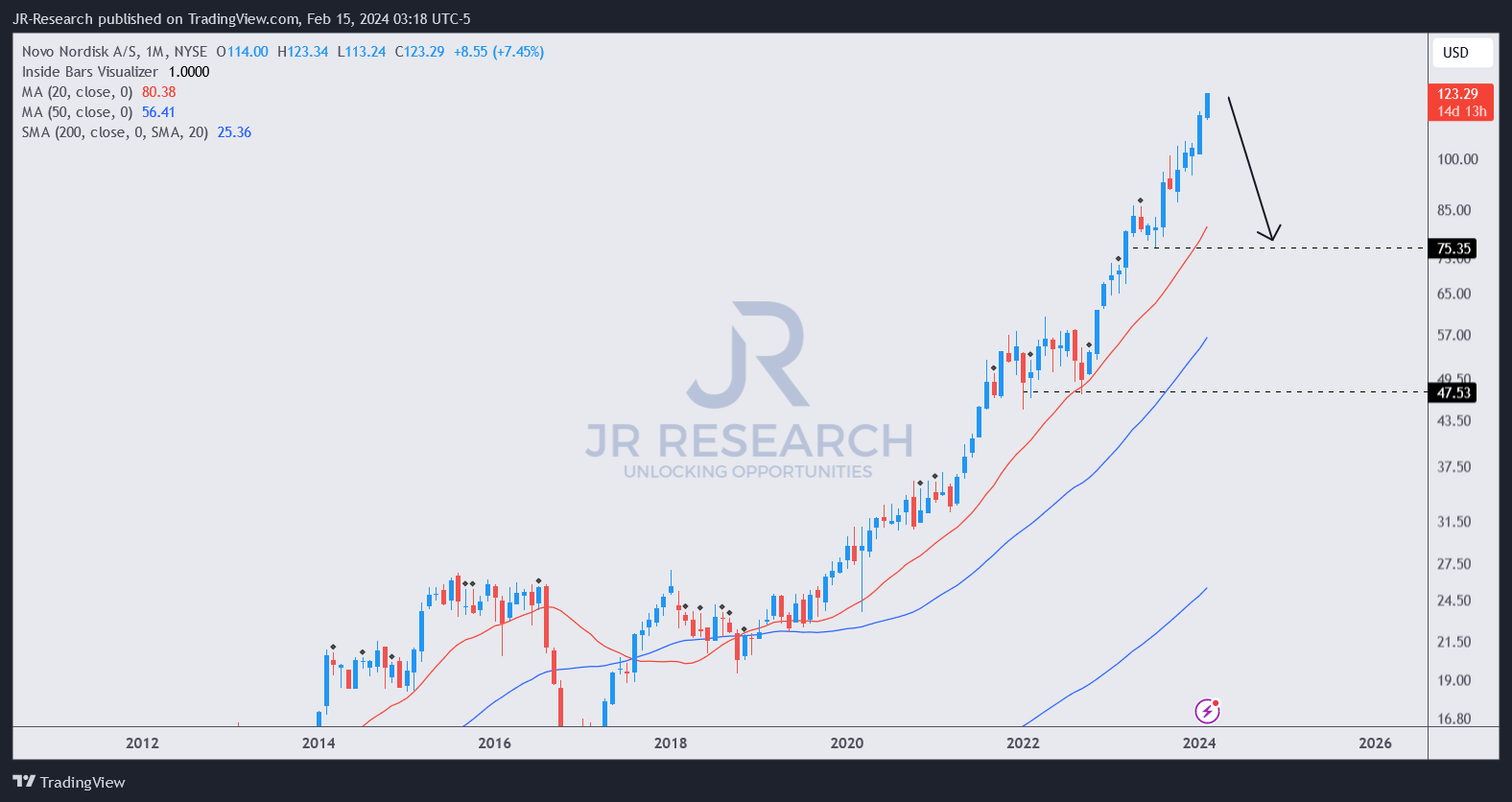Screen dimensions: 1512x802
Task: Click the 2024 label on time axis
Action: point(1199,743)
